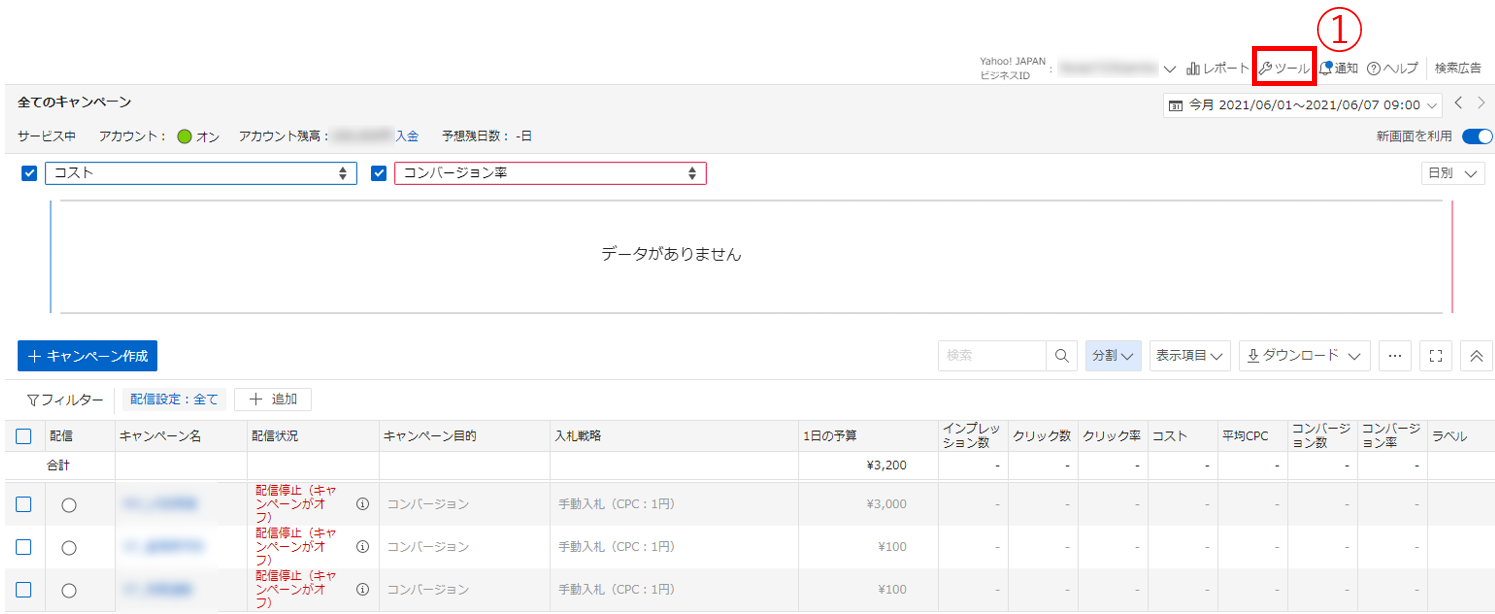
Task: Click the three-dot more options button
Action: click(x=1394, y=355)
